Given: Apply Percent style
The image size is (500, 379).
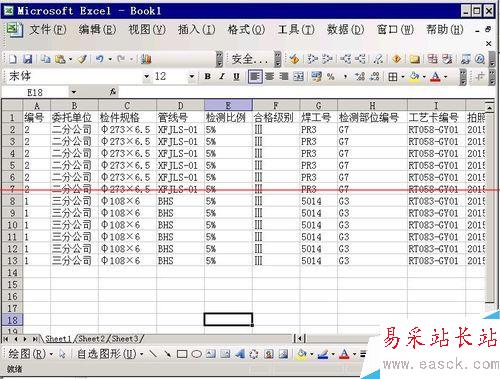Looking at the screenshot, I should (330, 77).
